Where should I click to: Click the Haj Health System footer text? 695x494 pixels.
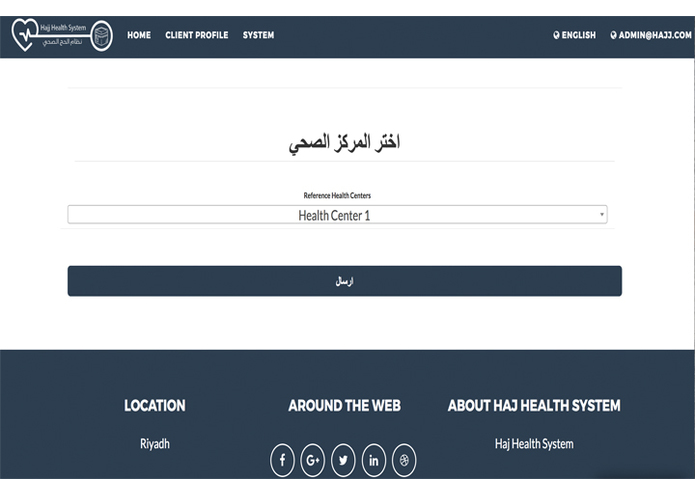tap(534, 443)
